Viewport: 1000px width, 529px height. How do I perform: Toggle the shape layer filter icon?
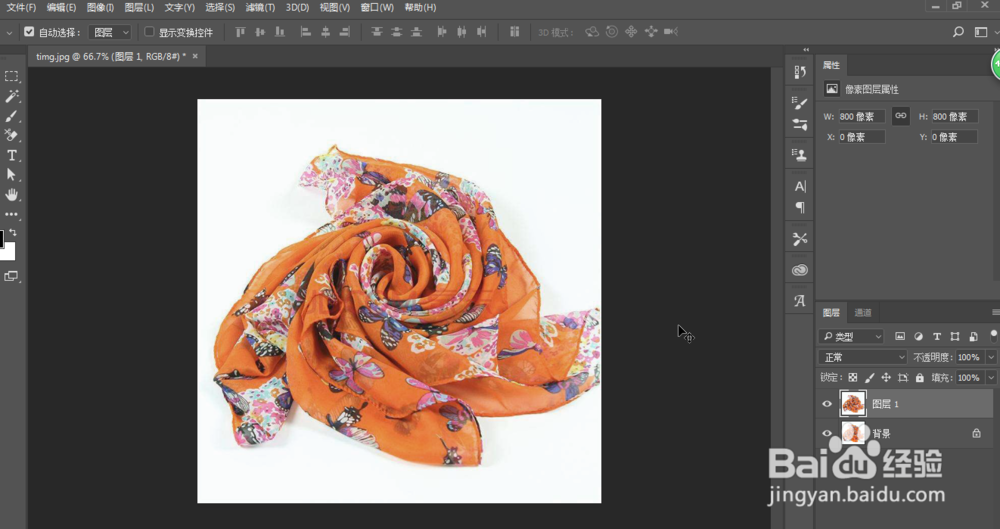[x=955, y=336]
